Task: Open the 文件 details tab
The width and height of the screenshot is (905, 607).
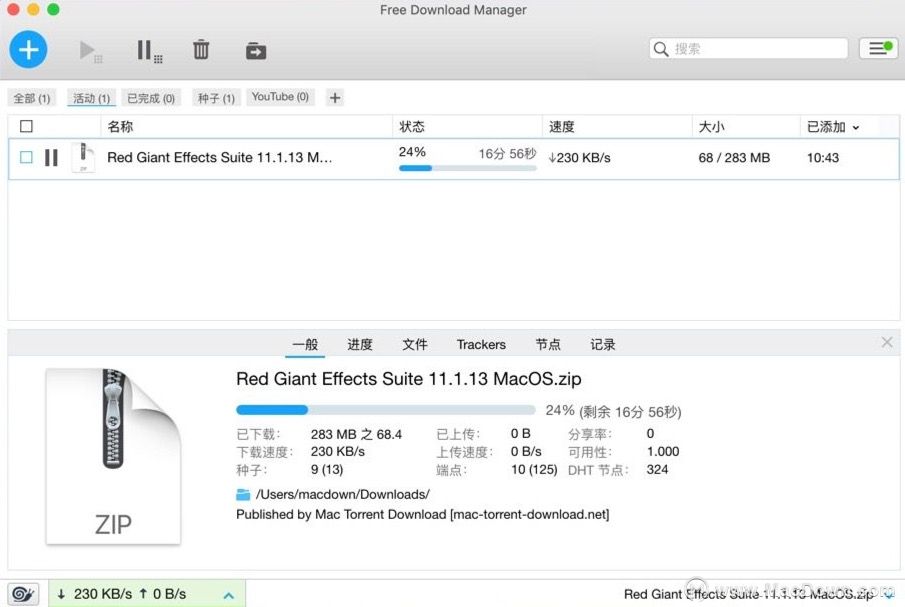Action: 414,344
